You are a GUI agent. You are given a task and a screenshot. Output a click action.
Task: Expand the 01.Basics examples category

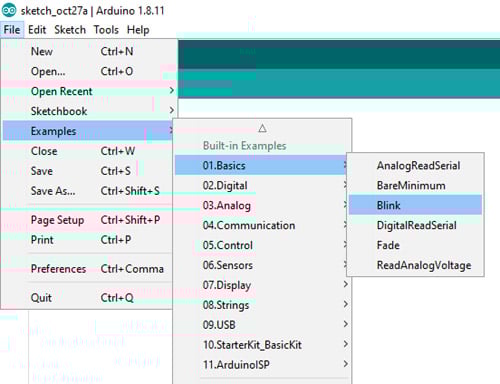pos(262,165)
